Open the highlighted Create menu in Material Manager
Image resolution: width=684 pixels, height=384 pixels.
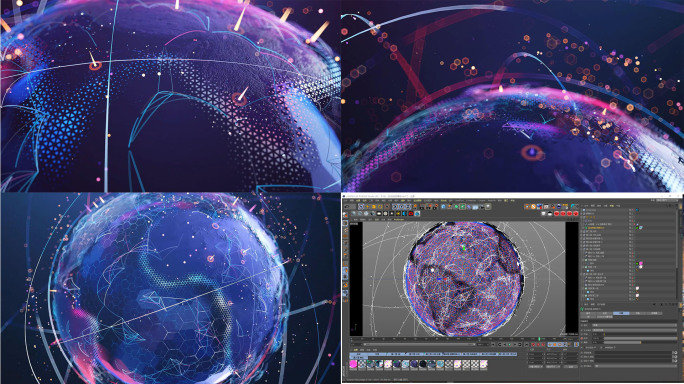356,350
